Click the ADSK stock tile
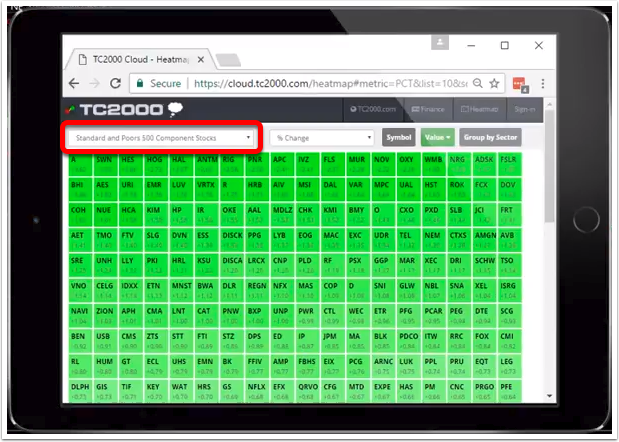619x442 pixels. tap(484, 165)
